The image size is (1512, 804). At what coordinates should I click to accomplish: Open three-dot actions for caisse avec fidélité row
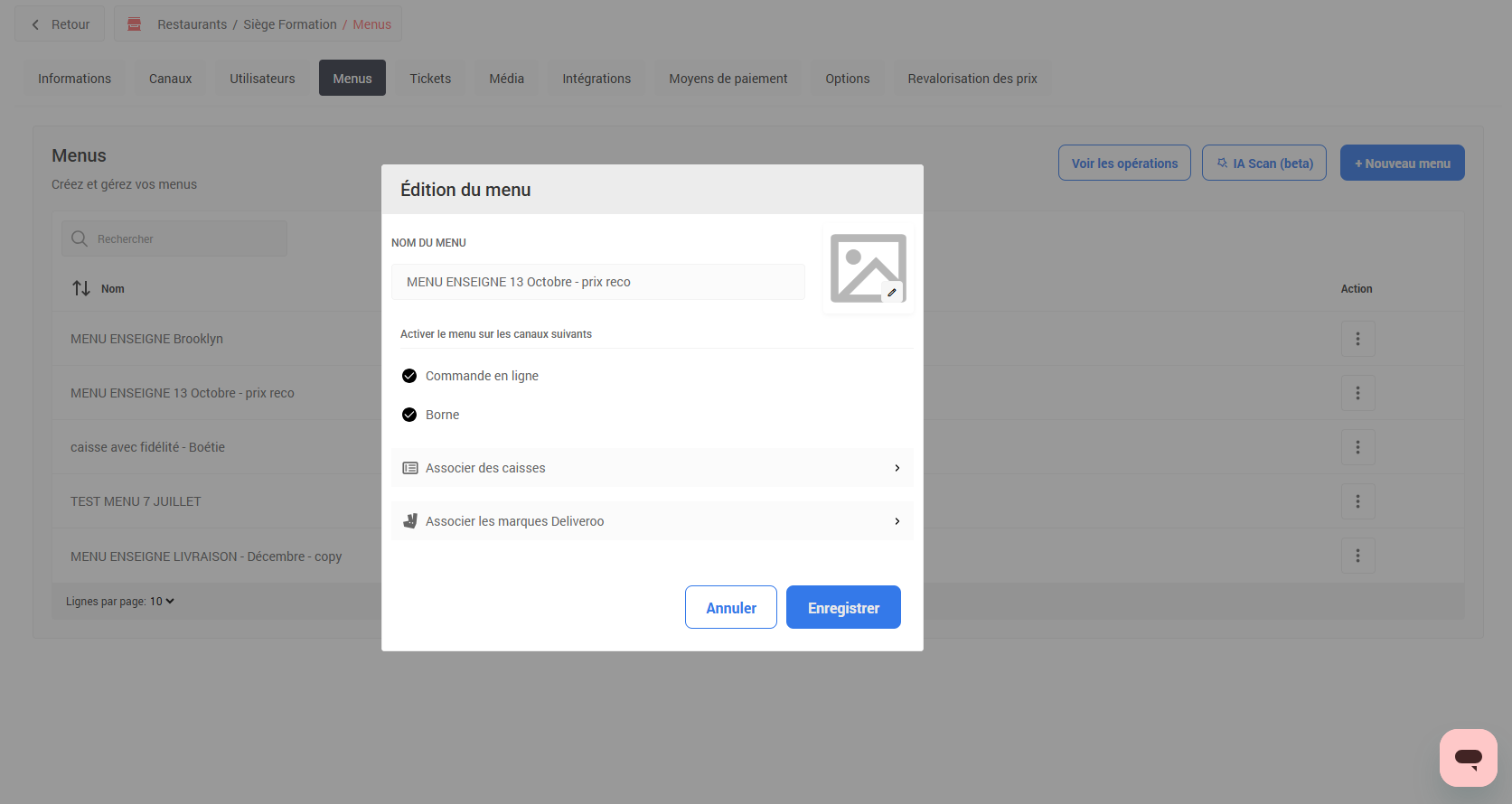1357,447
